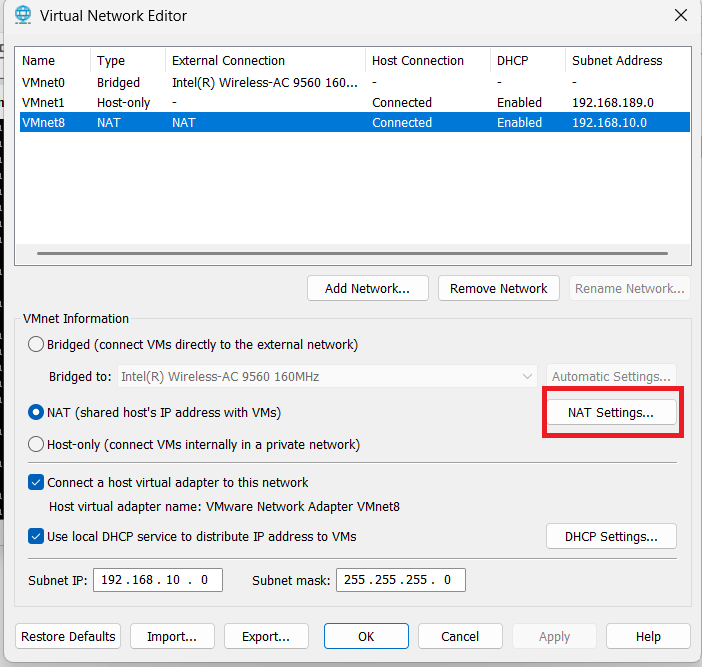Click into the Subnet IP field
This screenshot has width=702, height=667.
[157, 580]
